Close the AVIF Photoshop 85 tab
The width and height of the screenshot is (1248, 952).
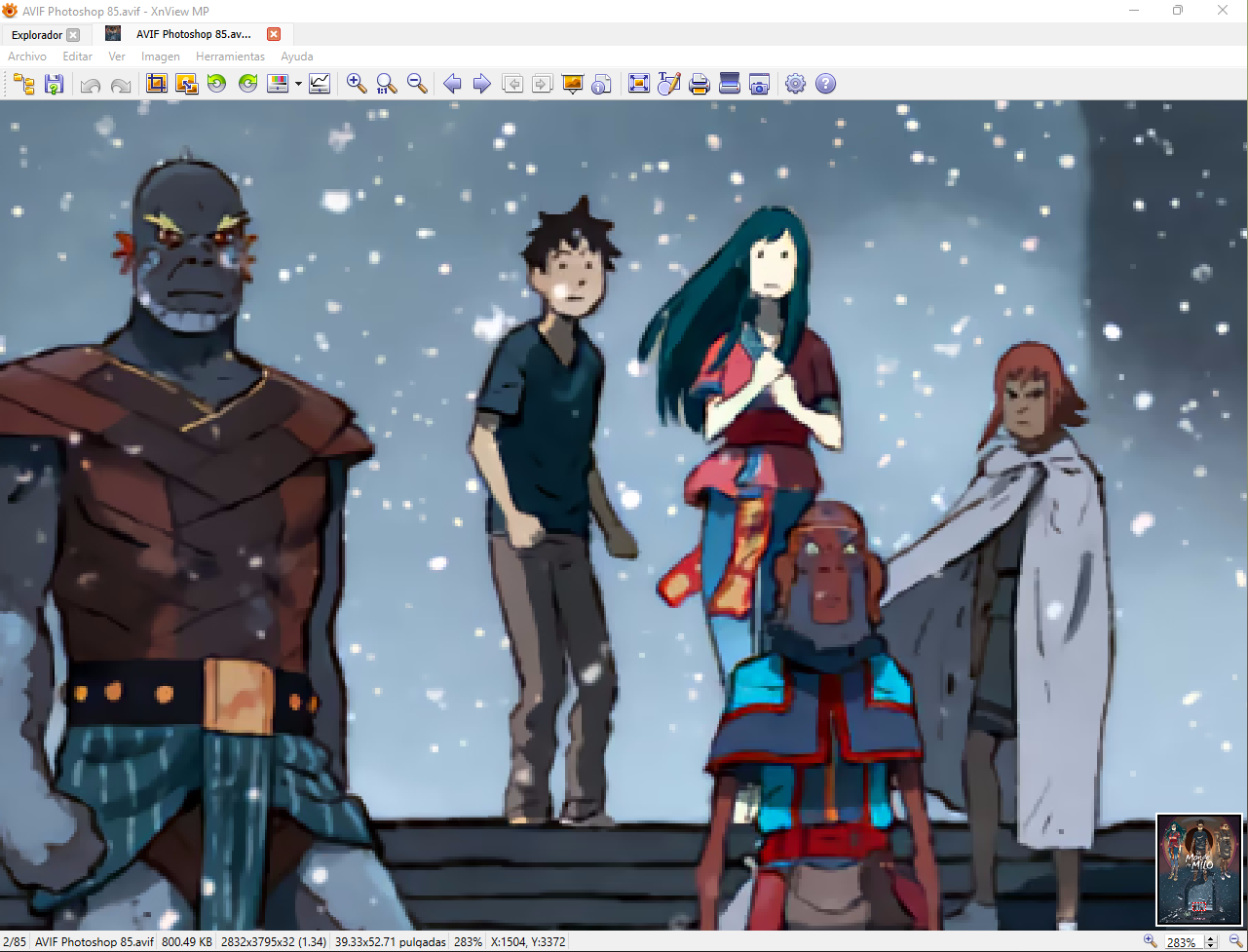point(274,34)
